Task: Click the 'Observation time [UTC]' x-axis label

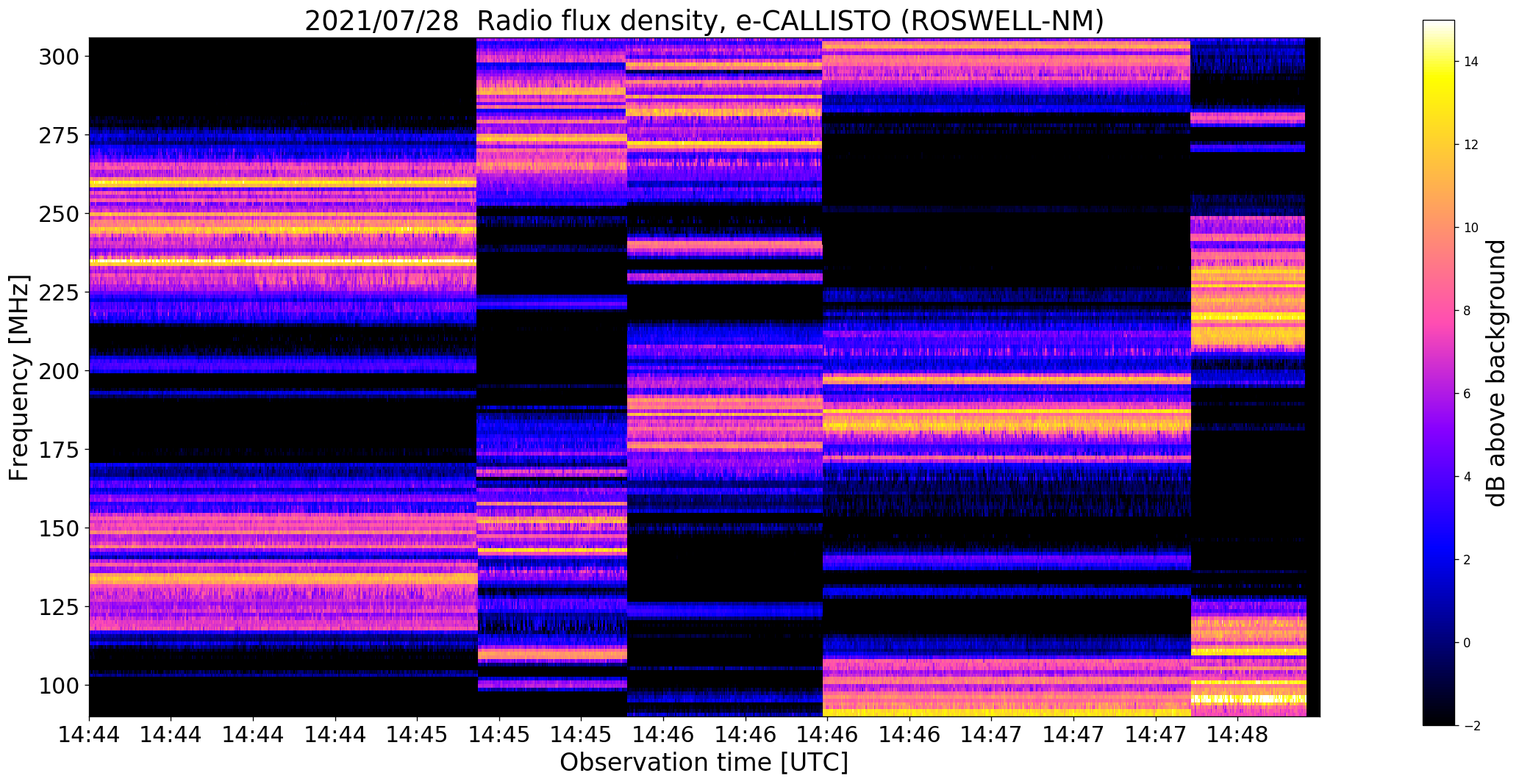Action: pyautogui.click(x=704, y=763)
